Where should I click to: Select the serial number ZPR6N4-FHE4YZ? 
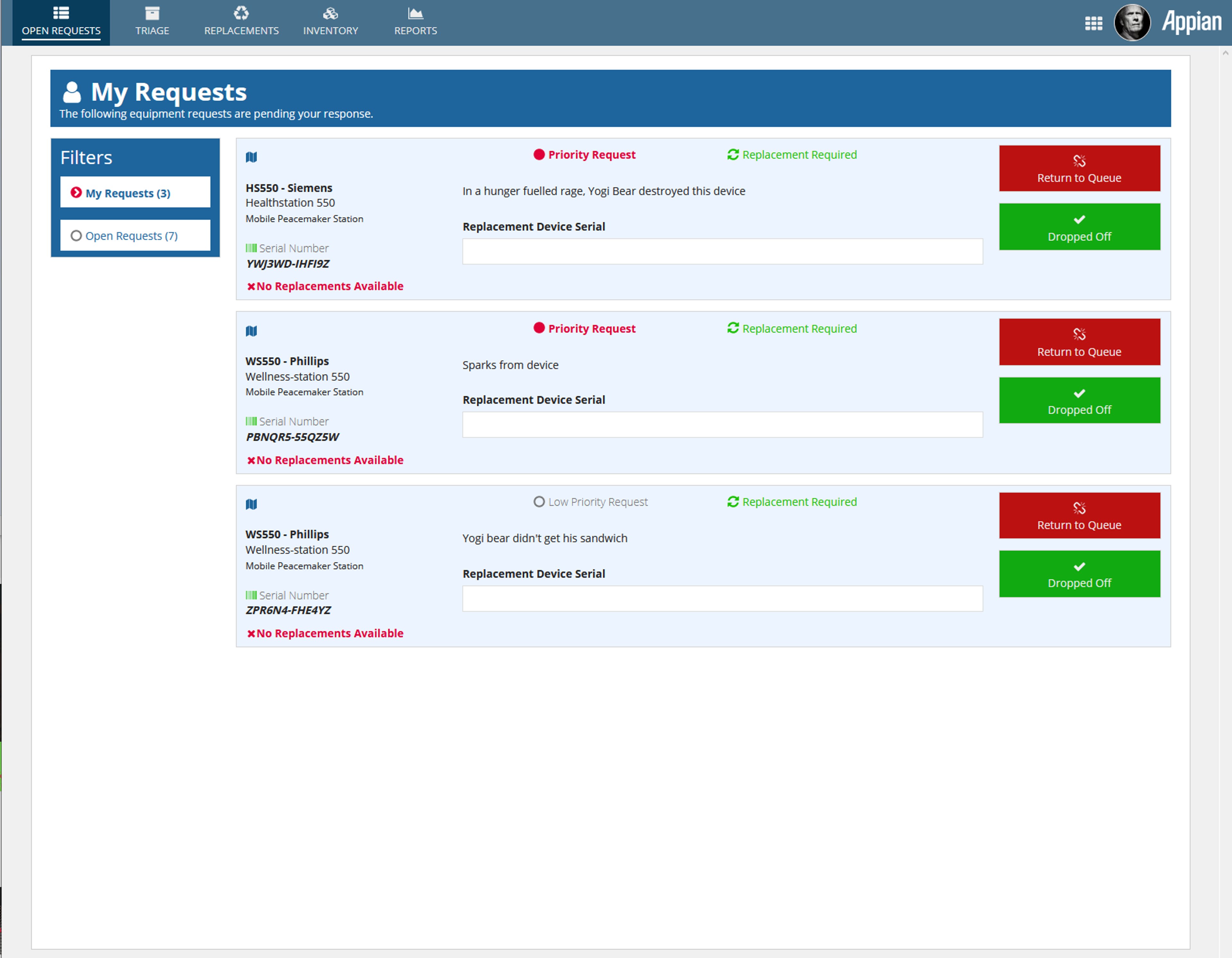288,610
